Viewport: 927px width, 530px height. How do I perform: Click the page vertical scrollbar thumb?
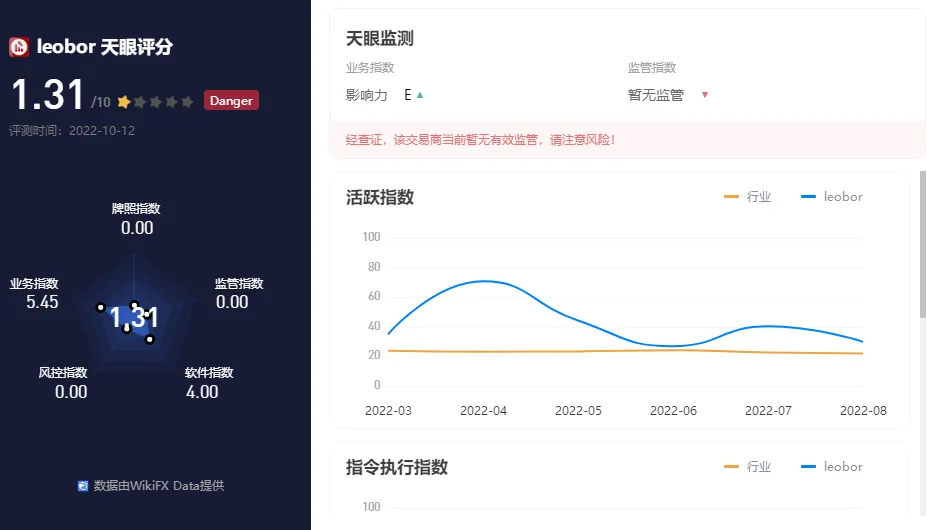[x=922, y=245]
